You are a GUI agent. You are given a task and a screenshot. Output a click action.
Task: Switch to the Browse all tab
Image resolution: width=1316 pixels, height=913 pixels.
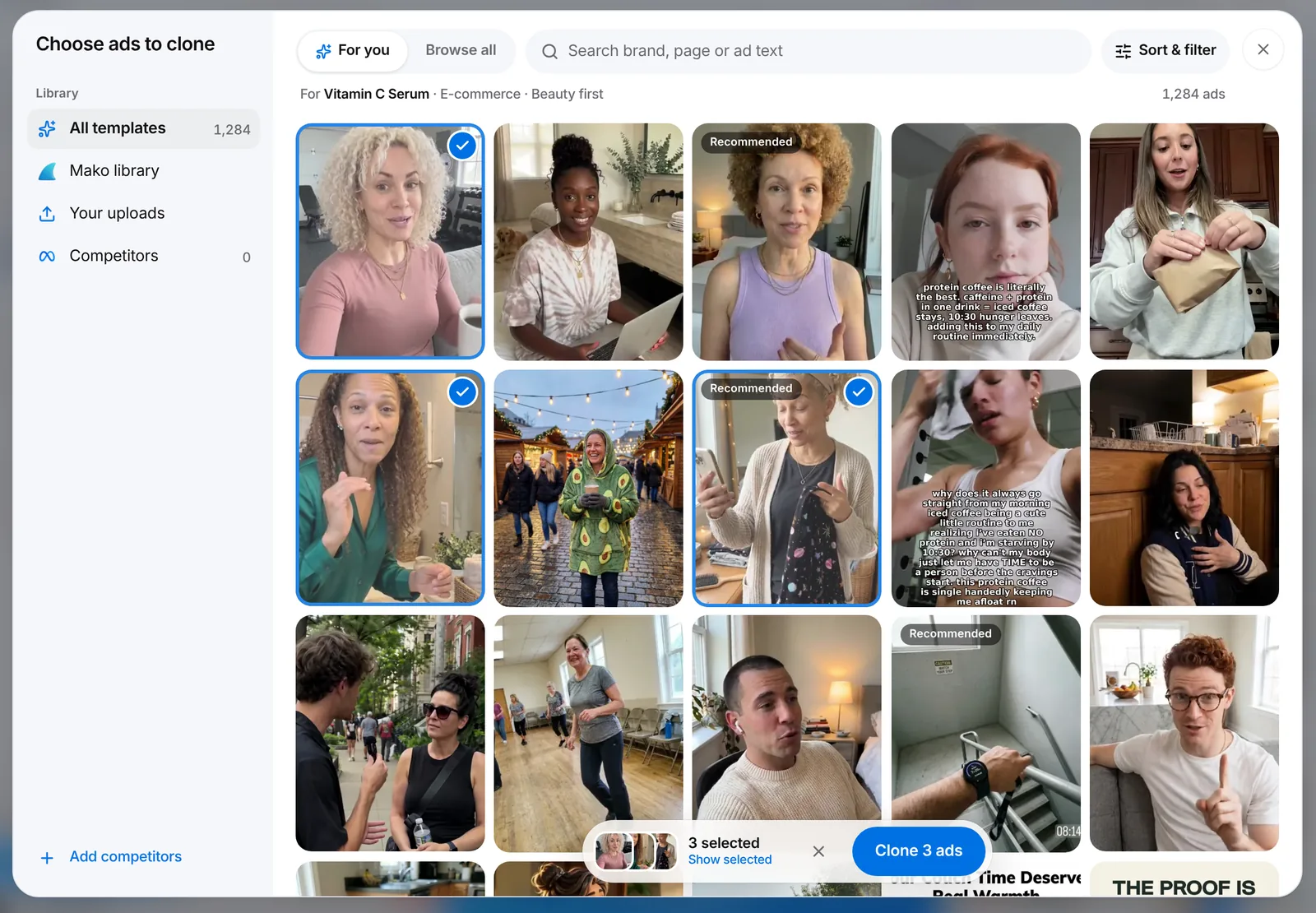pyautogui.click(x=461, y=50)
